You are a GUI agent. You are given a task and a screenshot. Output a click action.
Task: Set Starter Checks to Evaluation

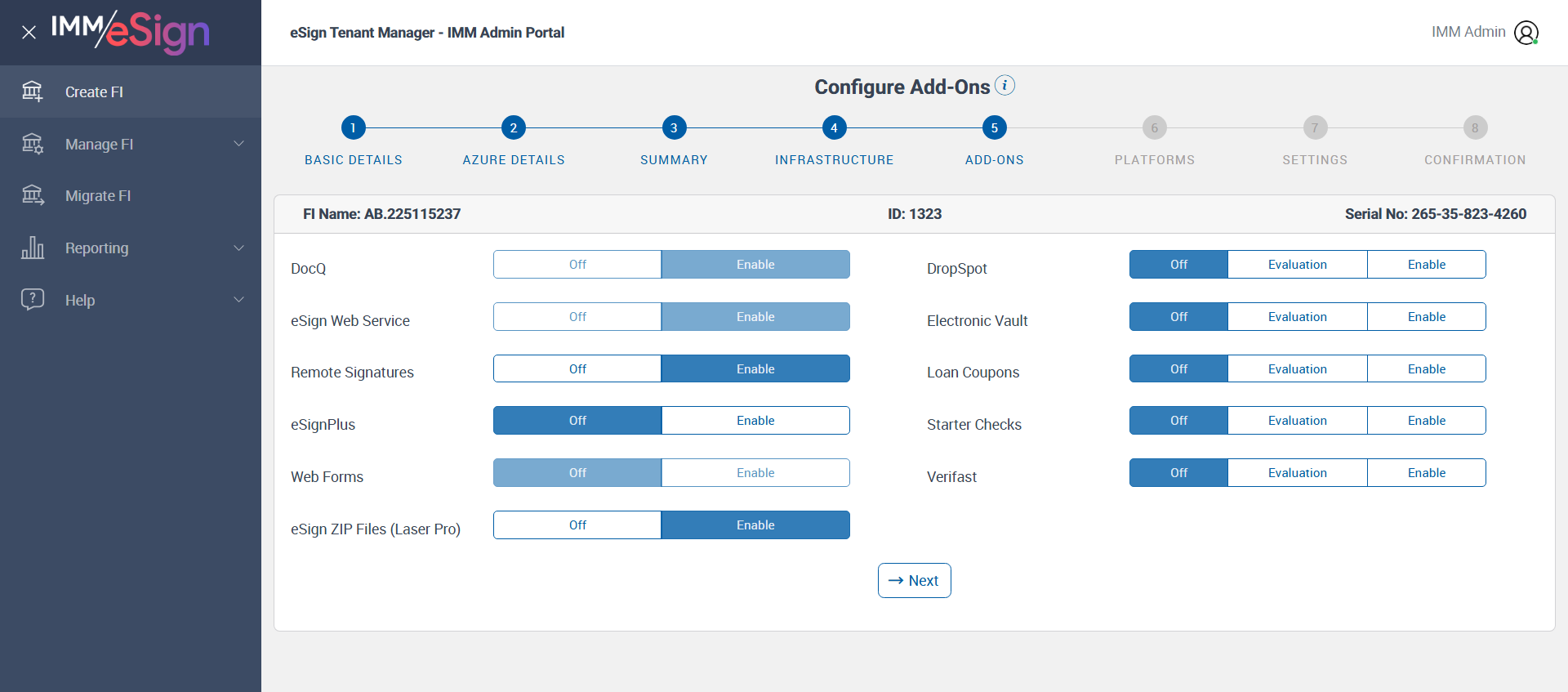(x=1298, y=421)
